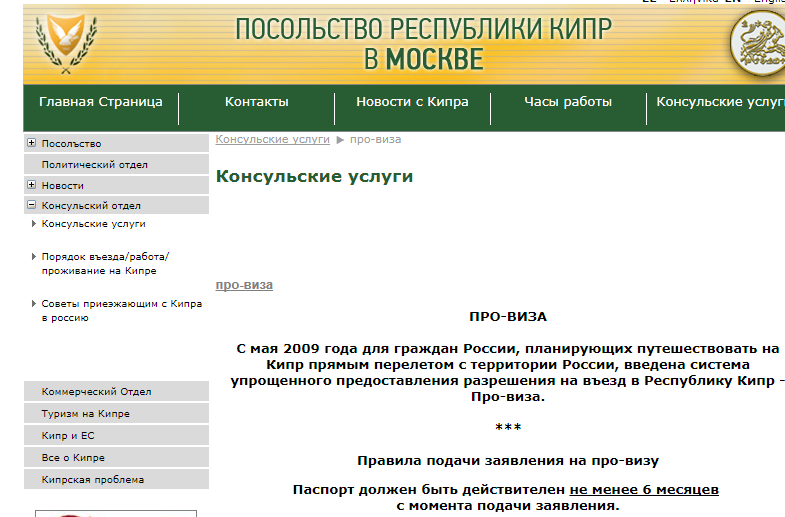Click the про-виза breadcrumb text
785x517 pixels.
pyautogui.click(x=375, y=139)
